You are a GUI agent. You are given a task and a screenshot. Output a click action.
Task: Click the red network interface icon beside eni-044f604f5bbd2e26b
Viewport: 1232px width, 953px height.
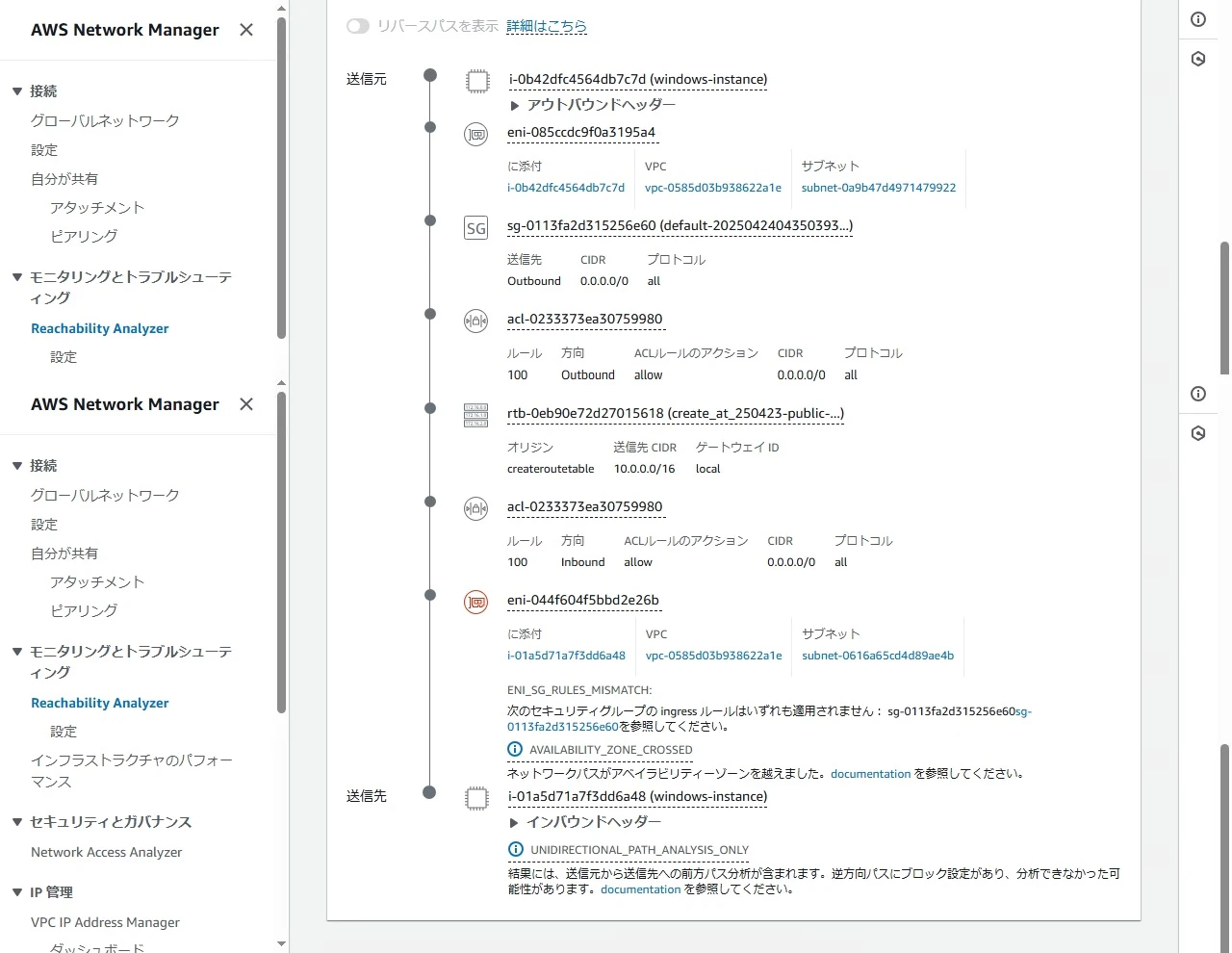(476, 603)
